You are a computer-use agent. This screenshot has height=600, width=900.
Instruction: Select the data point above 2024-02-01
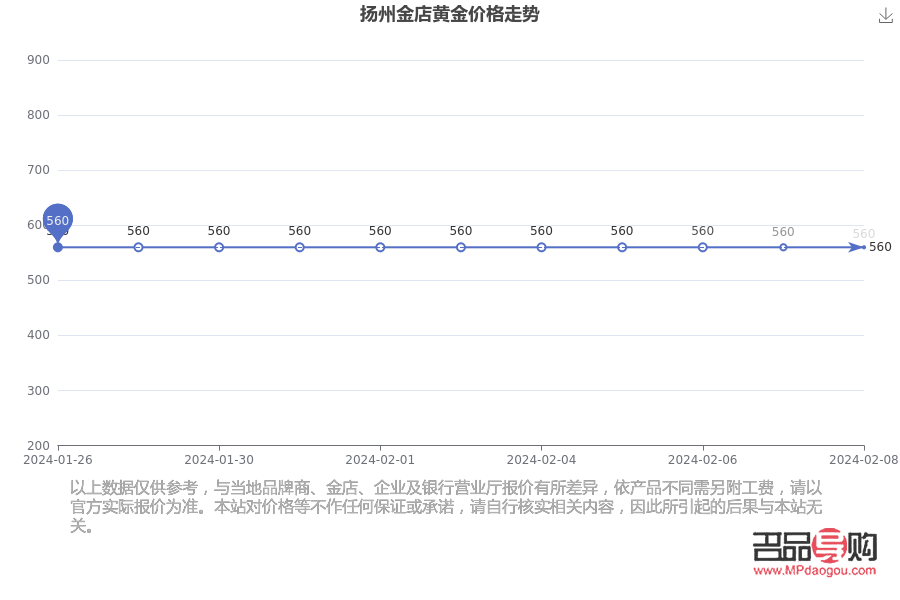click(x=380, y=247)
